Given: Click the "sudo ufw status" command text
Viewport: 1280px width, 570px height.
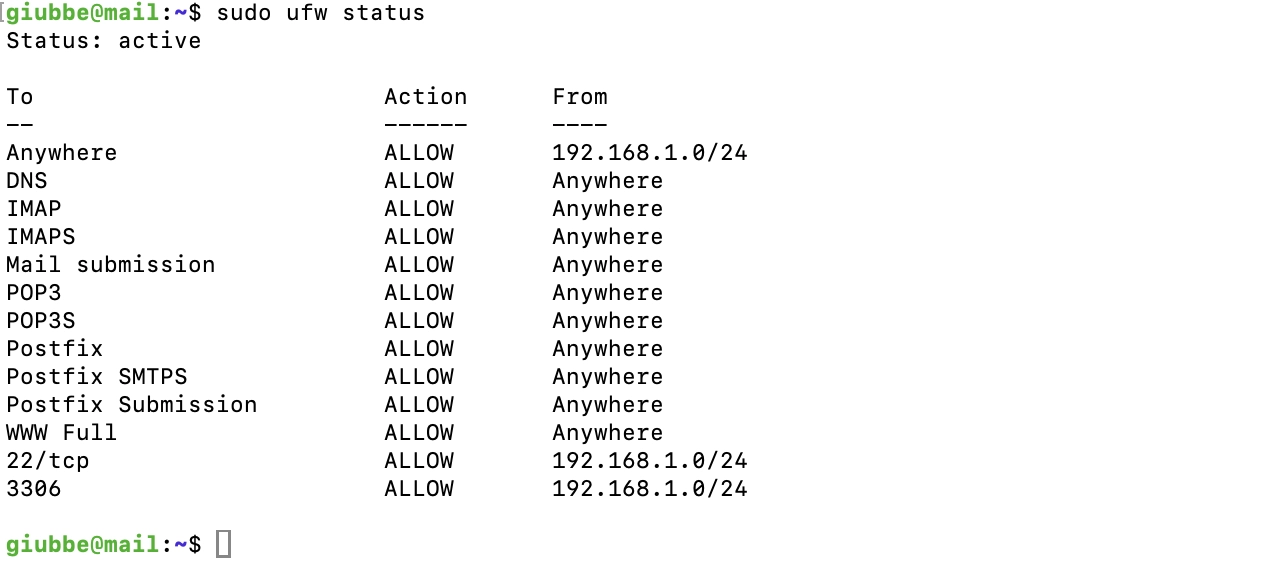Looking at the screenshot, I should [320, 13].
